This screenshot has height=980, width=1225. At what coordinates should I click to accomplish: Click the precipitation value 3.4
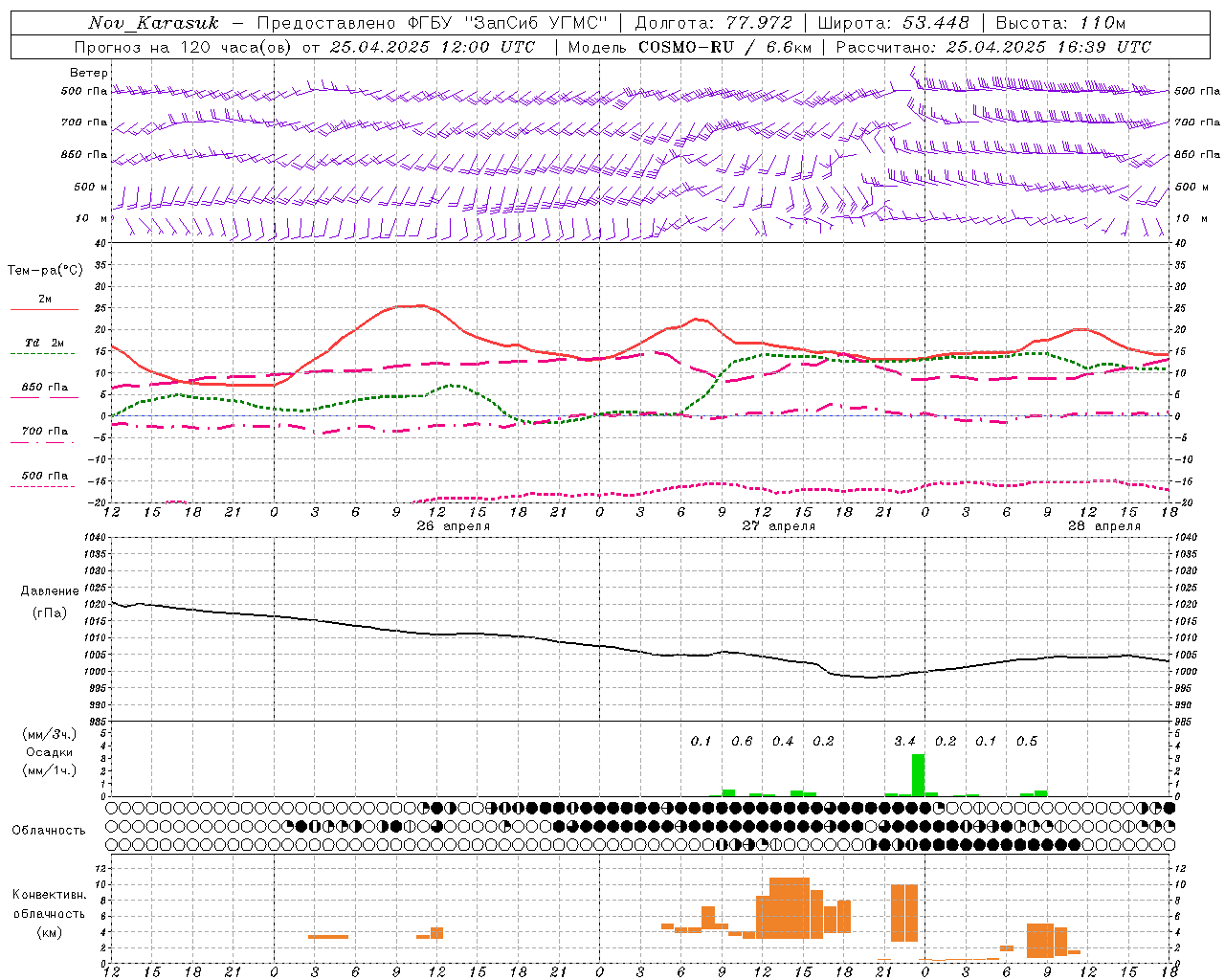point(904,741)
